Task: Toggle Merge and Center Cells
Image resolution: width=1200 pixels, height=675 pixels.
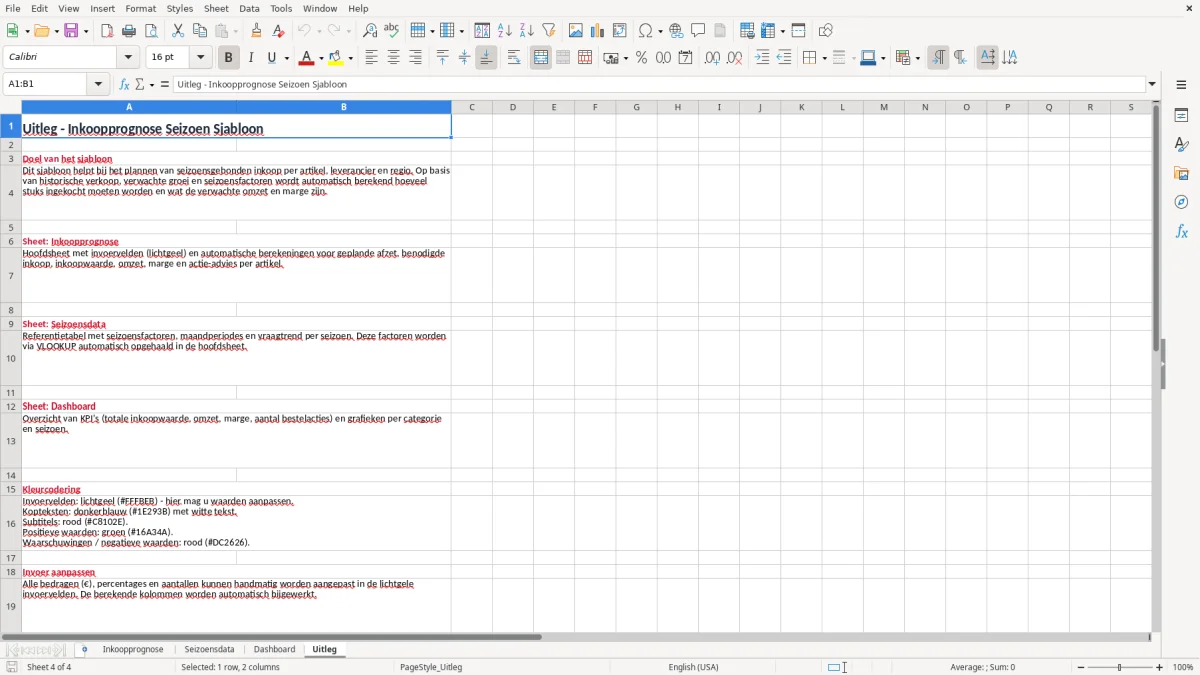Action: [x=541, y=58]
